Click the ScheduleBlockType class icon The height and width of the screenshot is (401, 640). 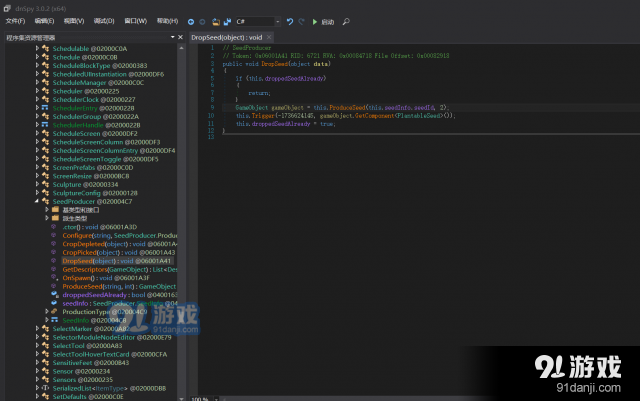(45, 65)
